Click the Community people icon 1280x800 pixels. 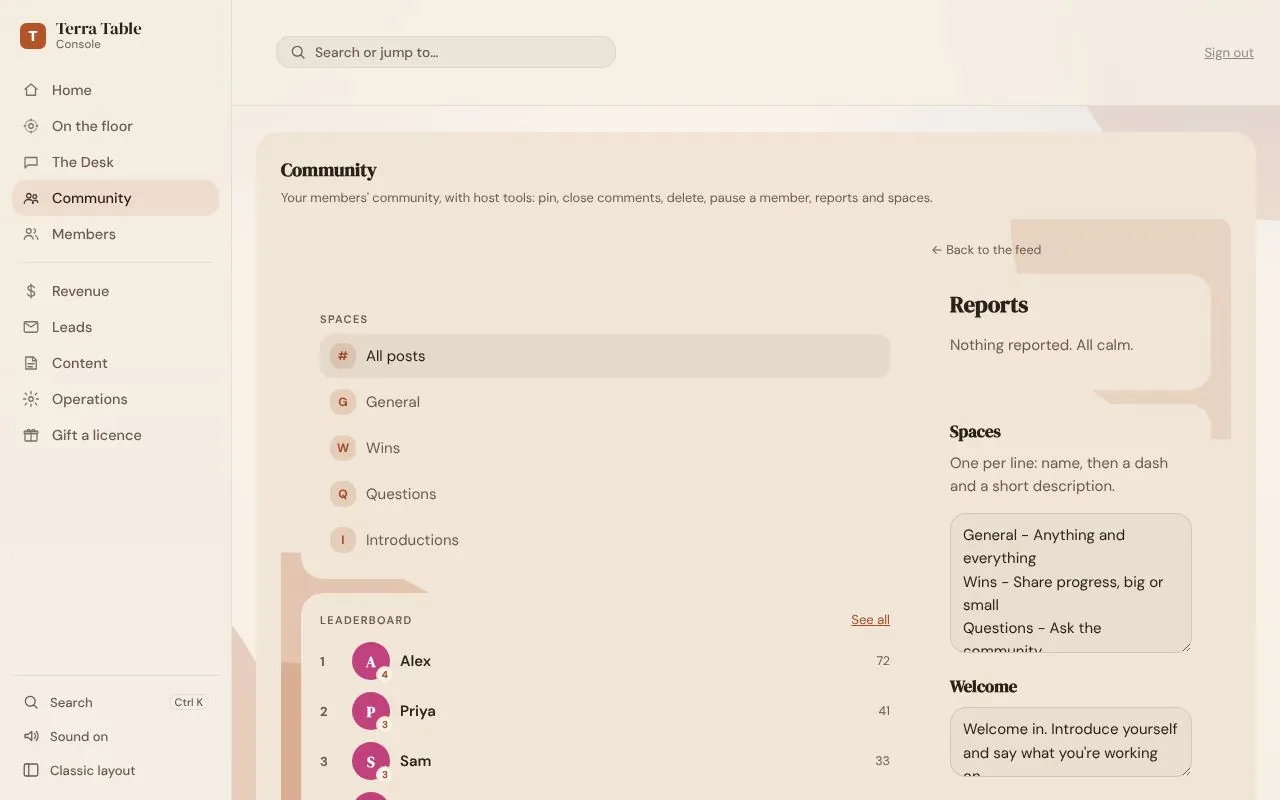pyautogui.click(x=31, y=198)
